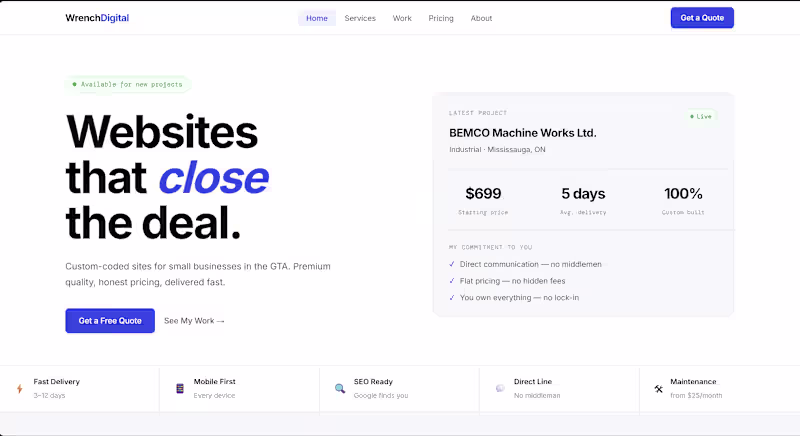
Task: Click the Mobile First label
Action: click(214, 381)
